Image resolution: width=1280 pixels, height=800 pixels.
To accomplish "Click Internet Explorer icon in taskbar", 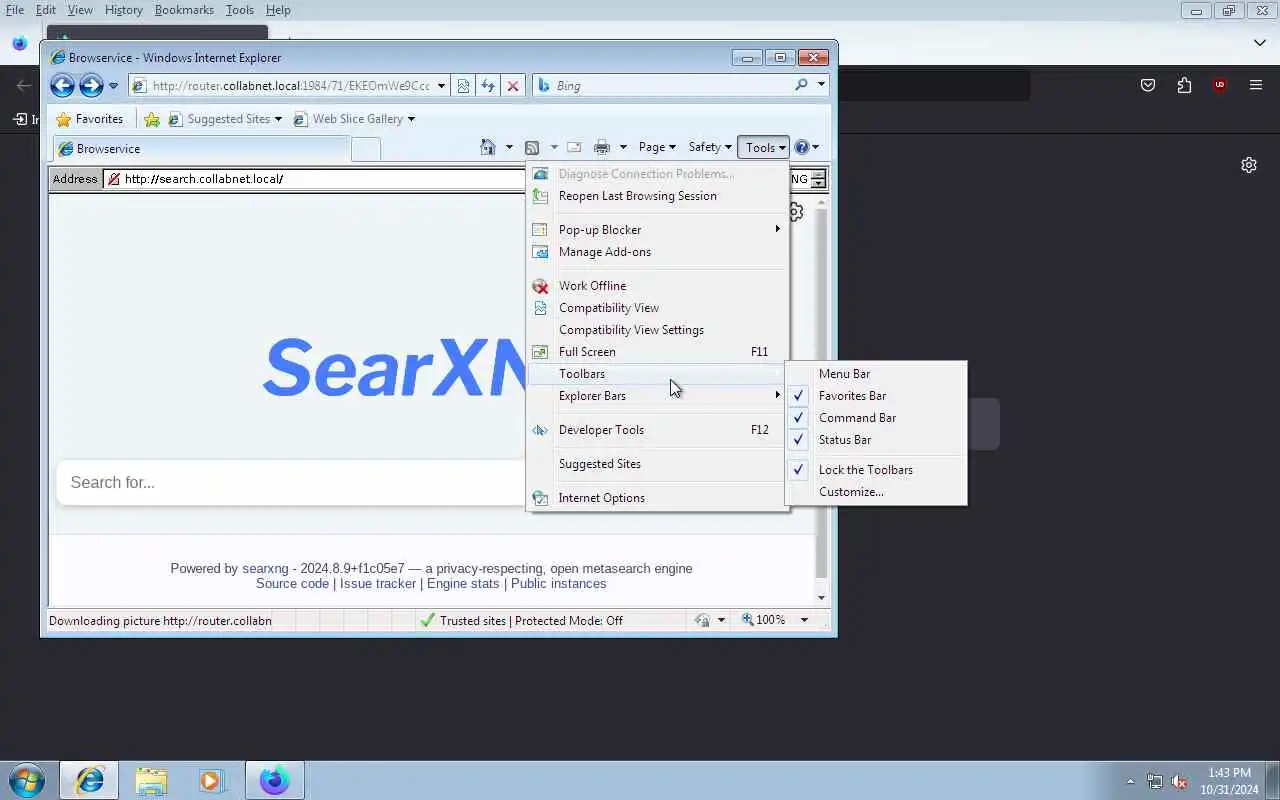I will pos(89,780).
